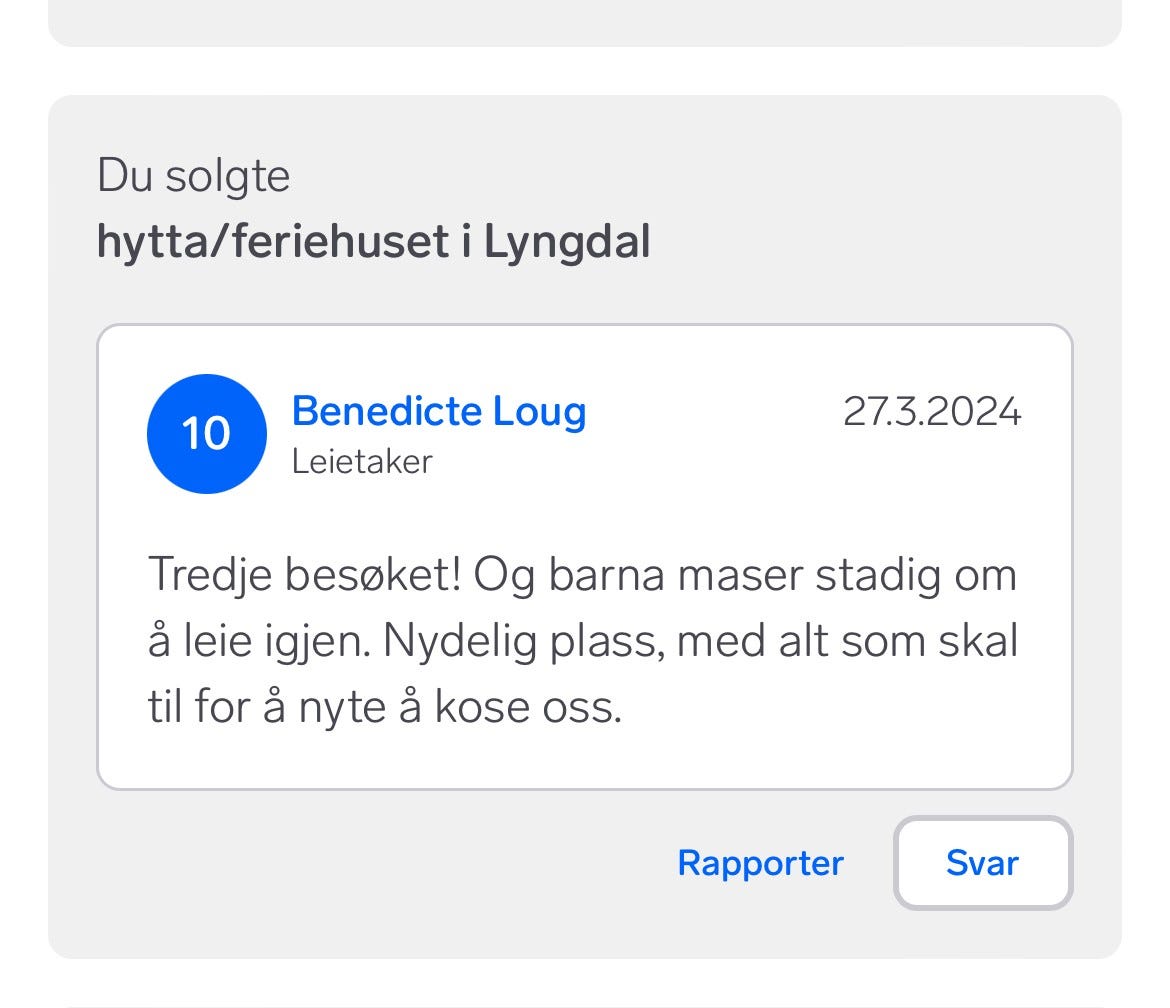Click the "Du solgte" label

click(193, 176)
